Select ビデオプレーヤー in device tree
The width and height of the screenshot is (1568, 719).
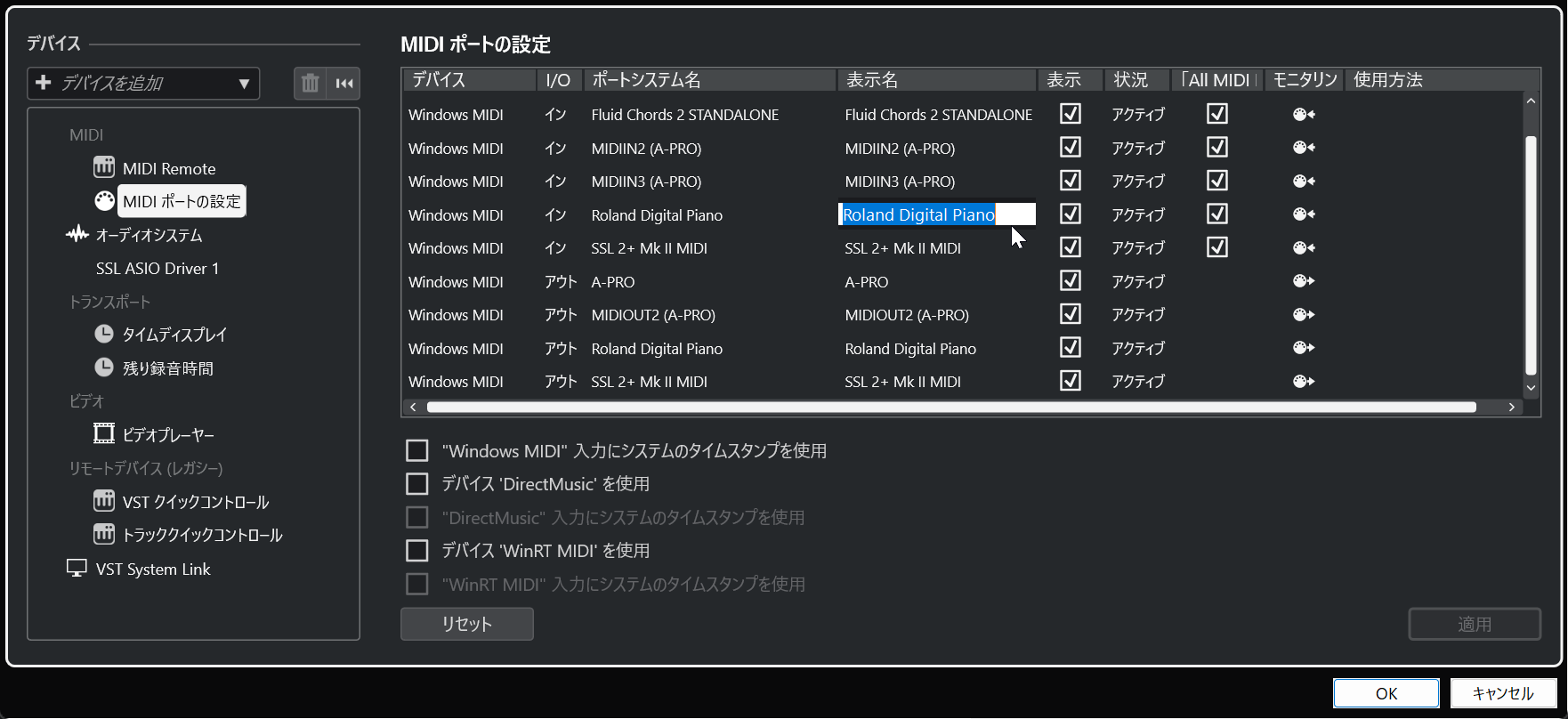(168, 435)
